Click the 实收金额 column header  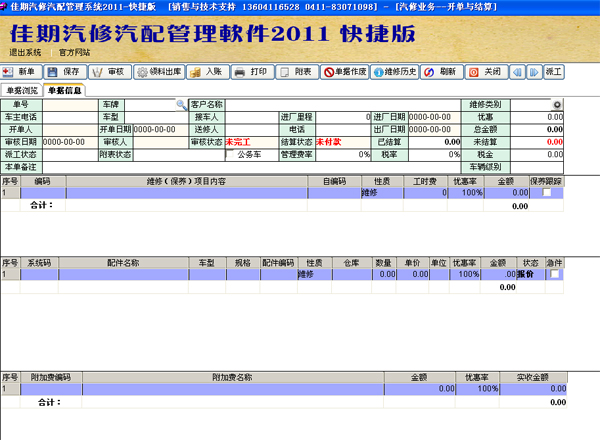click(533, 377)
